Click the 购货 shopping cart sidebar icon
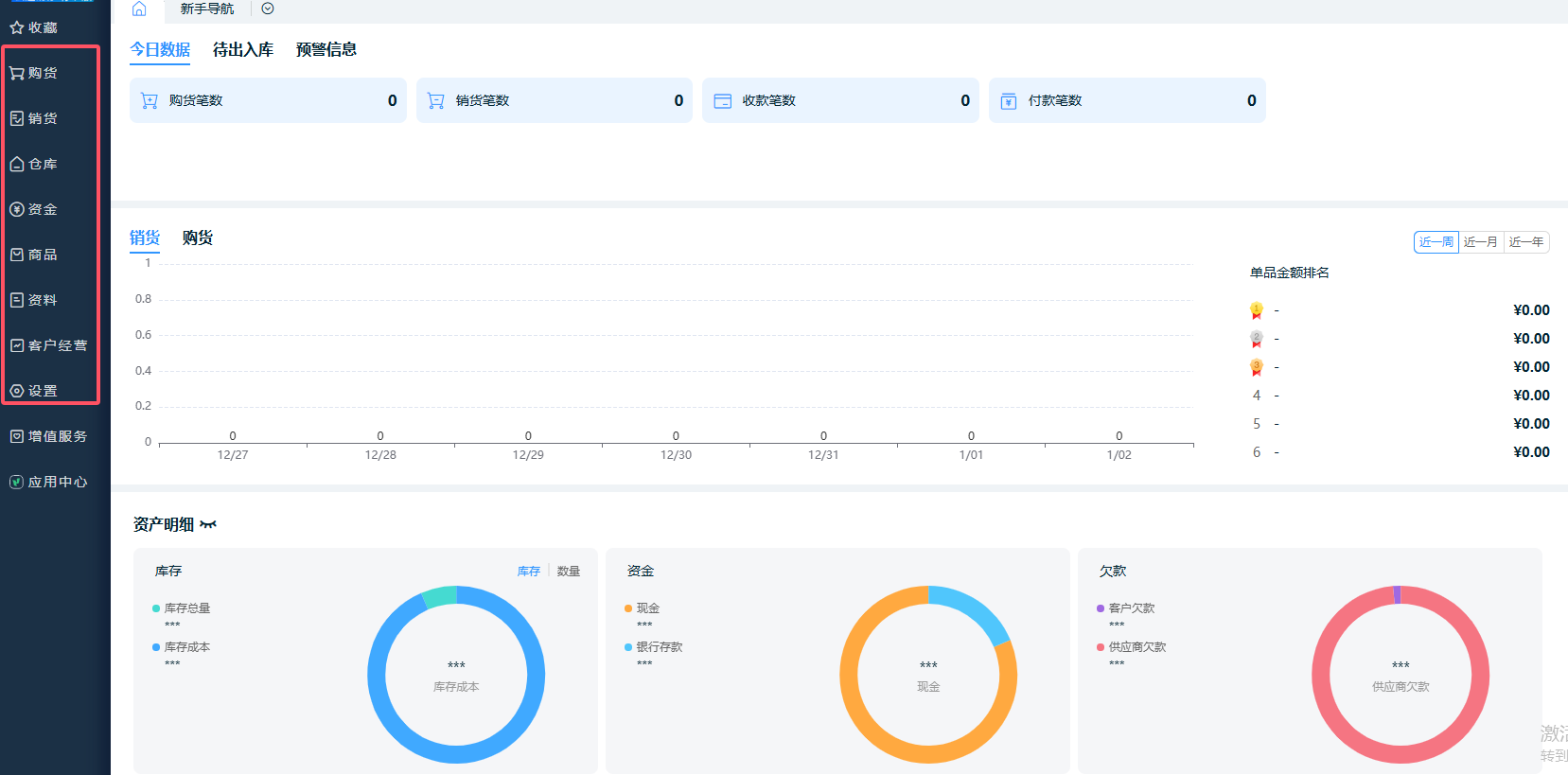Image resolution: width=1568 pixels, height=775 pixels. (17, 73)
